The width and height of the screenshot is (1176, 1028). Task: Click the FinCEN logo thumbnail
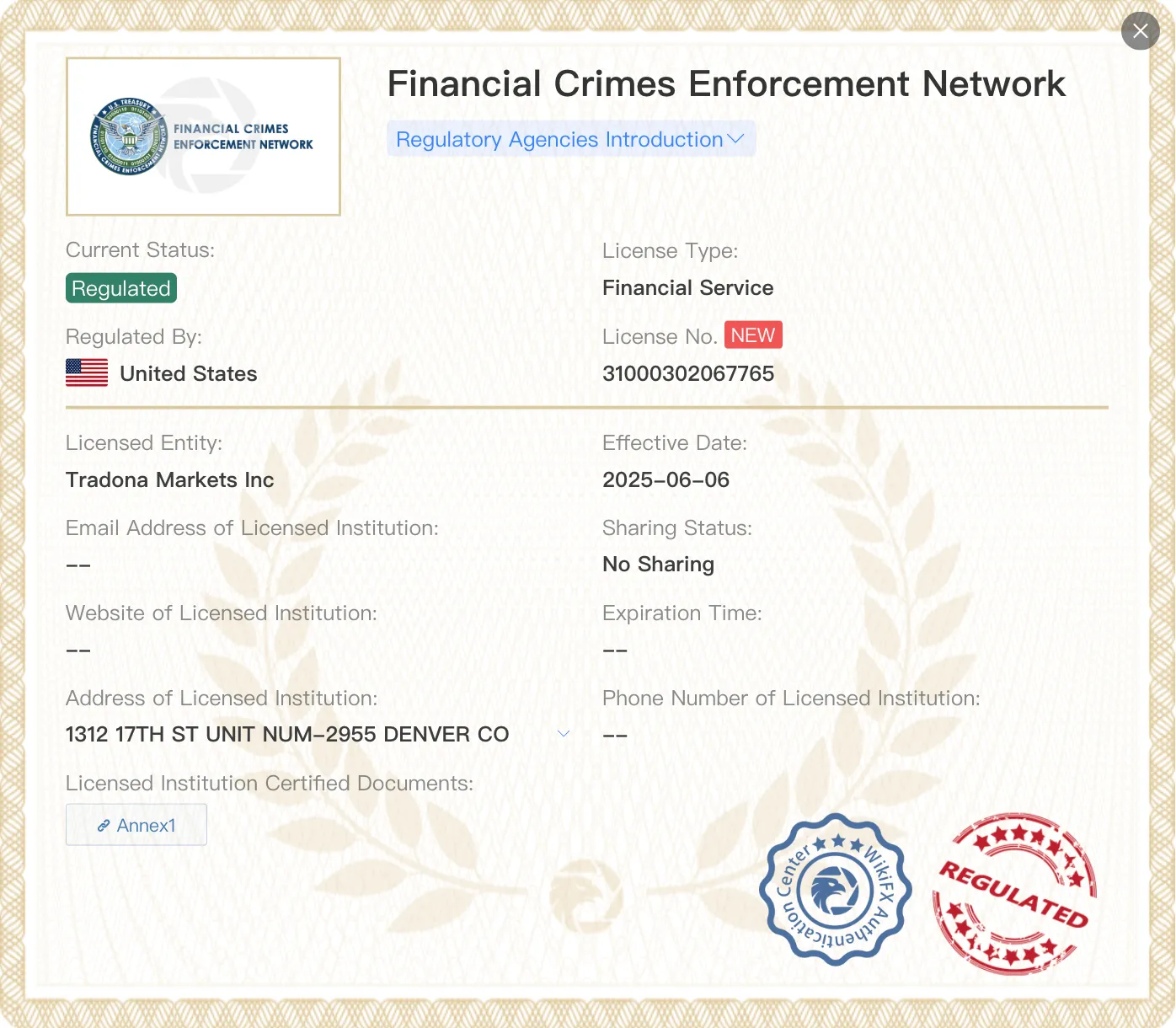click(x=203, y=137)
